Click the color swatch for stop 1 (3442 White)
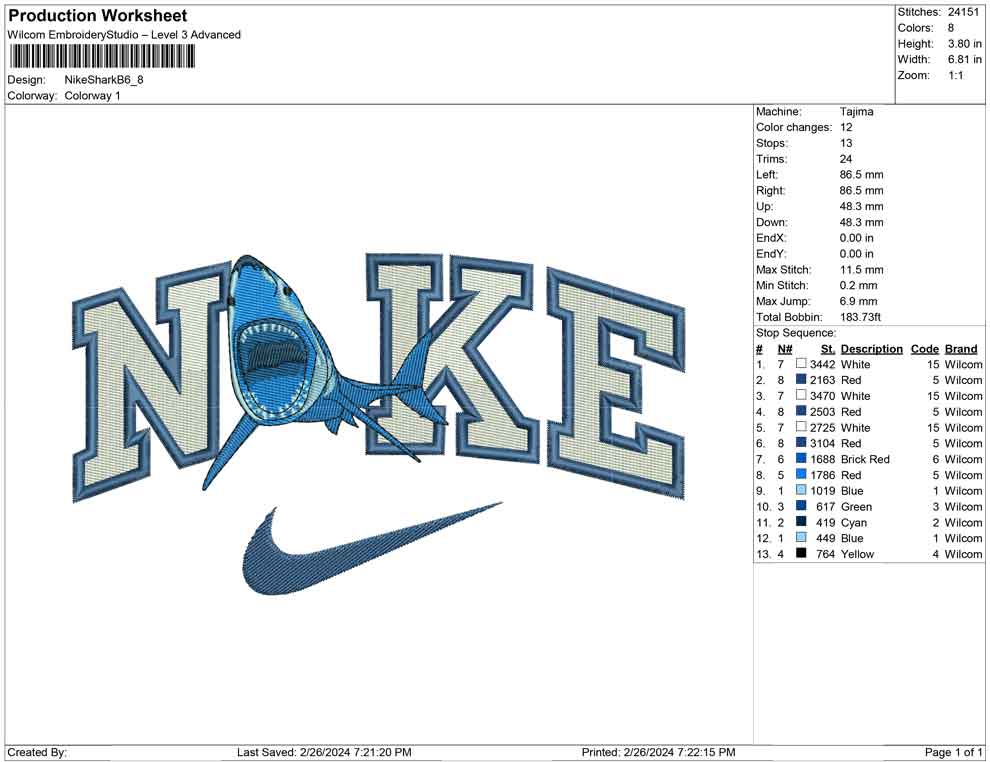 click(801, 364)
